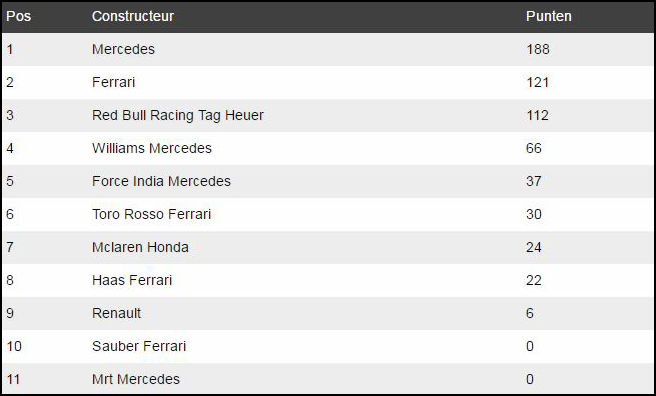Click the Pos column header
Image resolution: width=656 pixels, height=396 pixels.
click(18, 16)
